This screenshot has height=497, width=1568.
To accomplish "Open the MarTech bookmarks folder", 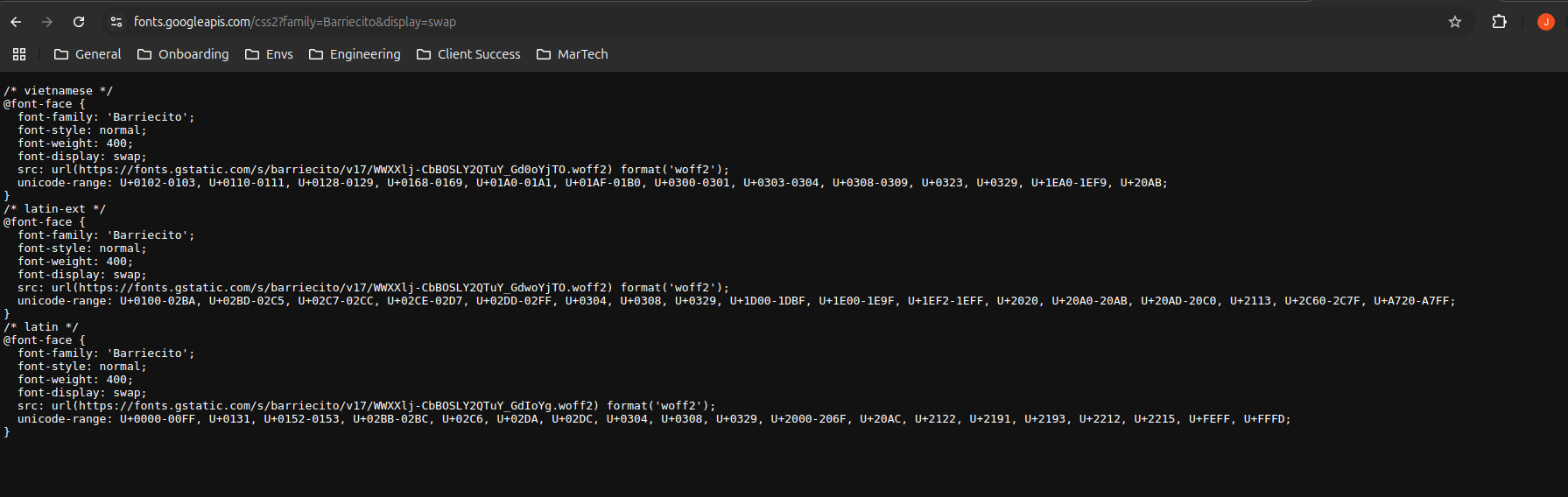I will [573, 54].
